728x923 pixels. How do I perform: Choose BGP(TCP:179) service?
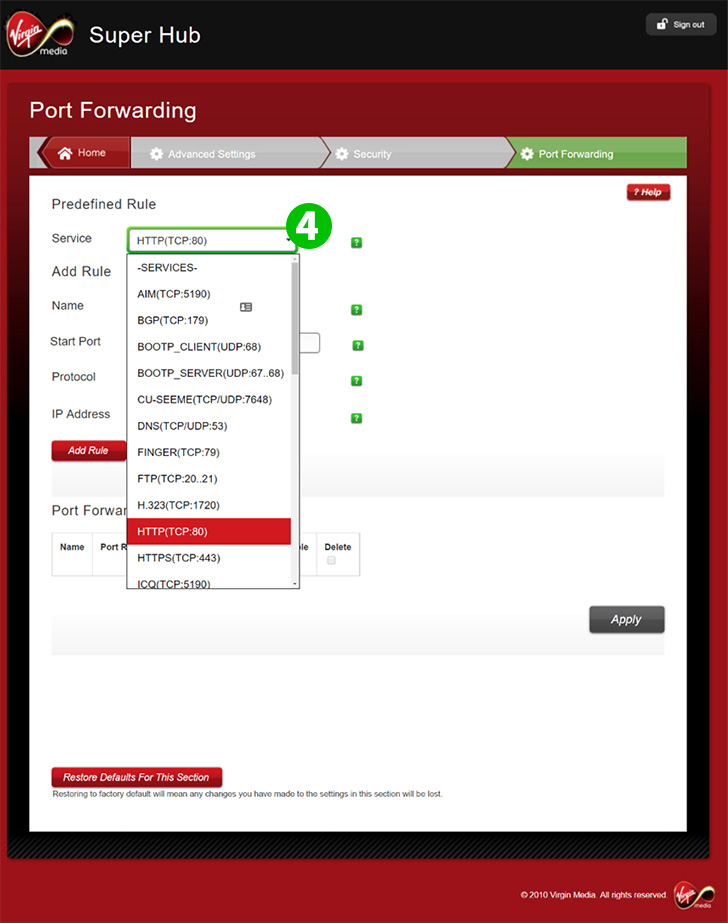coord(209,320)
